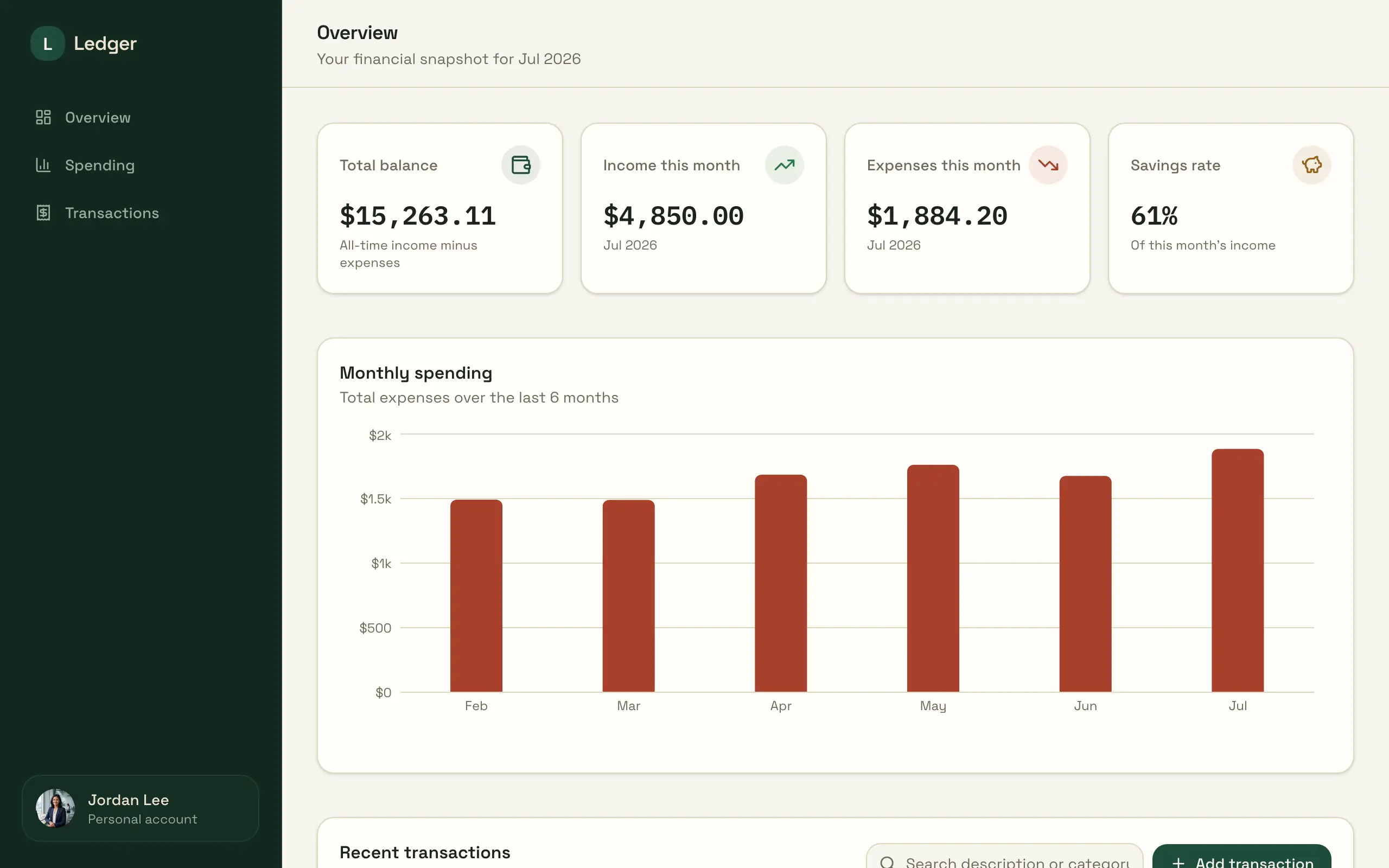The image size is (1389, 868).
Task: Open the Jordan Lee account card
Action: click(x=141, y=808)
